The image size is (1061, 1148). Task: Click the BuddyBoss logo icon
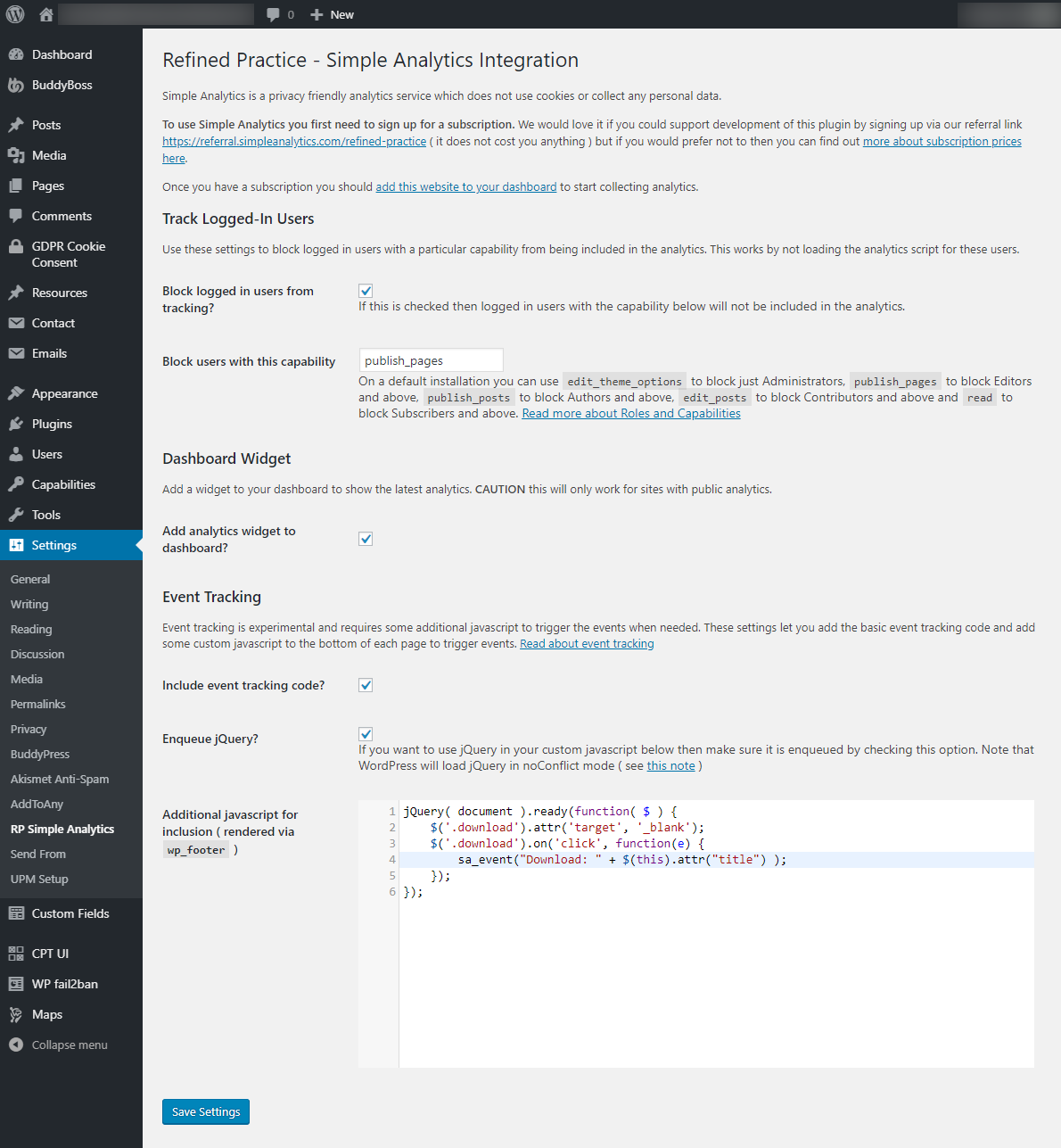[x=16, y=85]
